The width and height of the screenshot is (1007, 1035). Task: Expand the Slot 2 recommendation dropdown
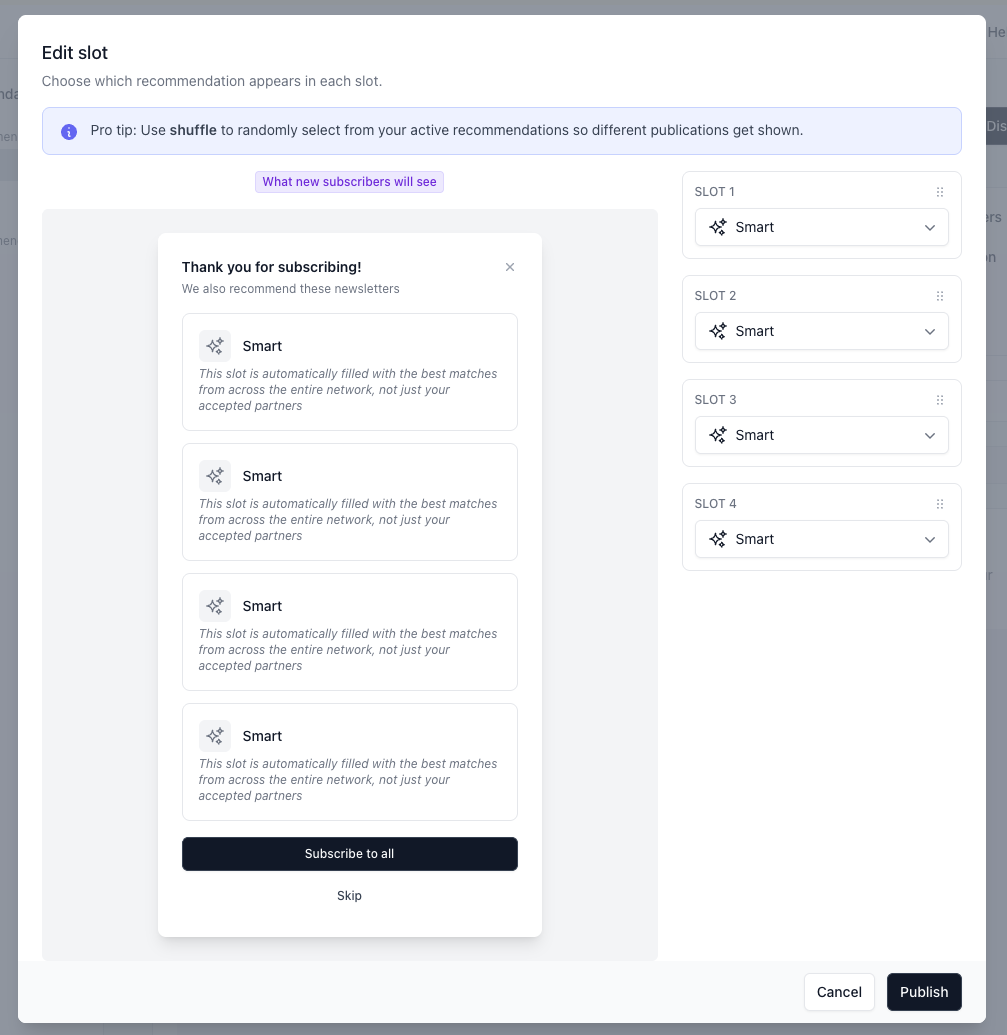822,331
